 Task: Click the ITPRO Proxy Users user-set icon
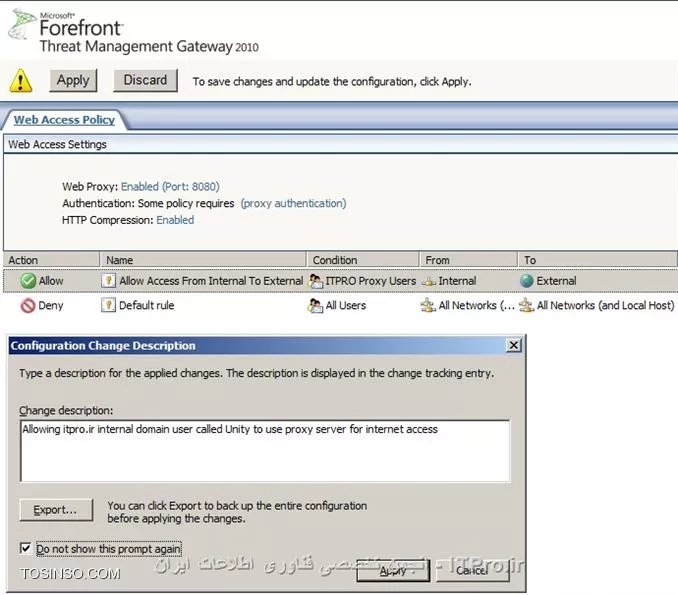coord(315,281)
